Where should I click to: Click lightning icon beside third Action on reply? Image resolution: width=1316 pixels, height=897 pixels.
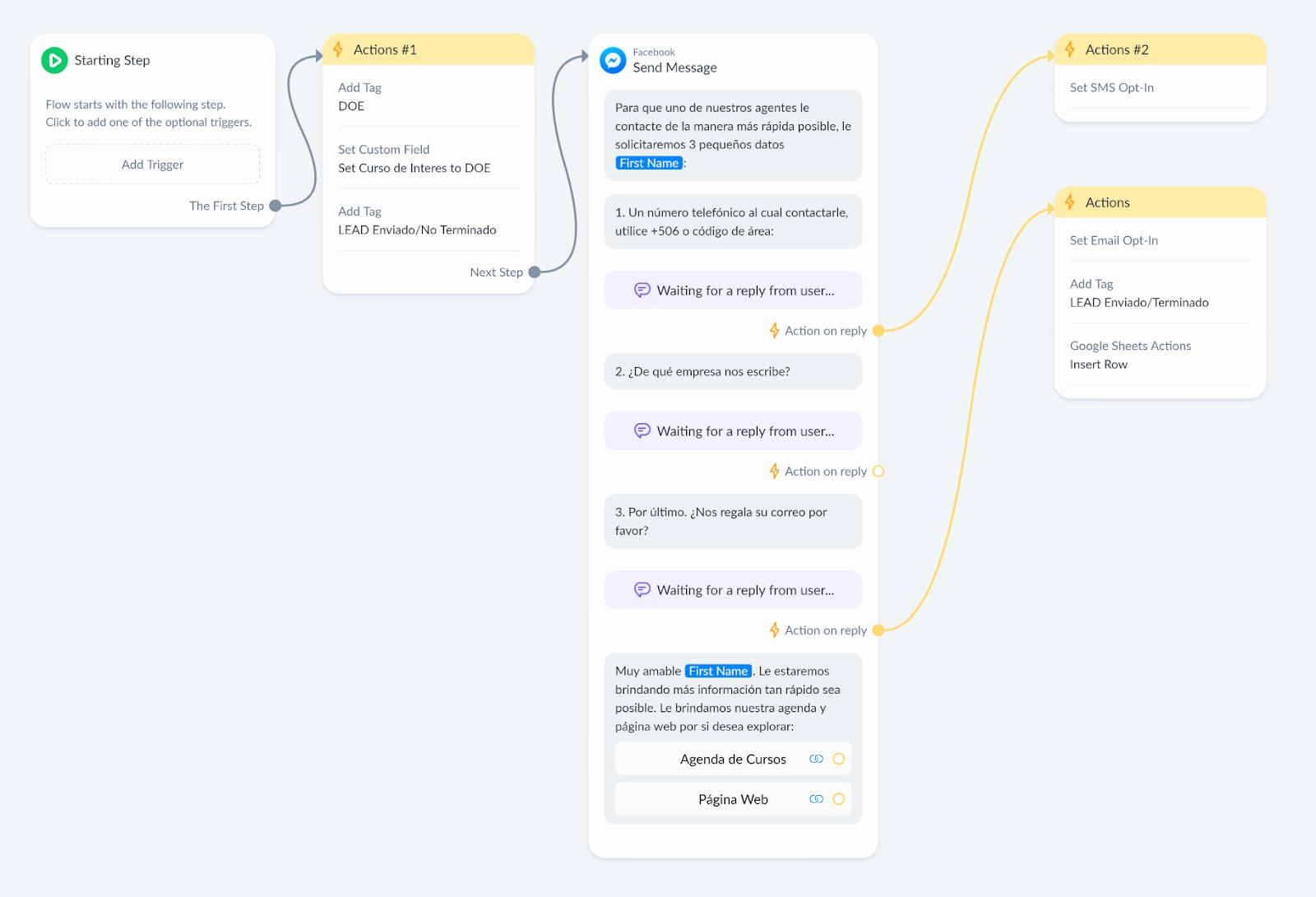(774, 630)
